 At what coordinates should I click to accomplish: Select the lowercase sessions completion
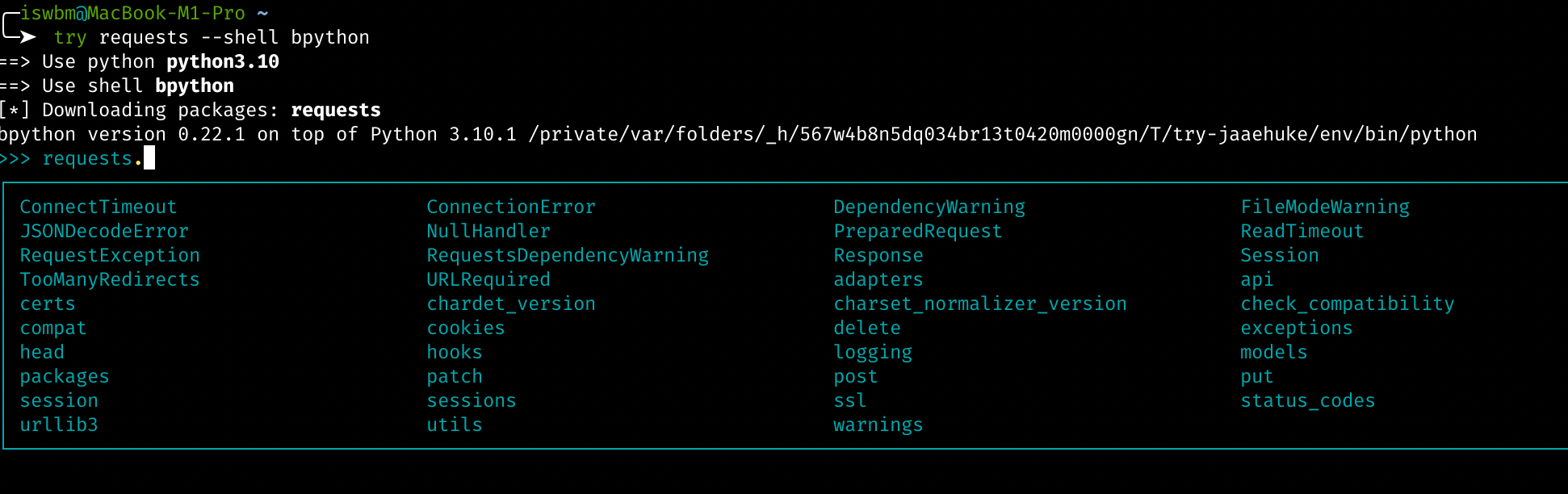tap(471, 401)
